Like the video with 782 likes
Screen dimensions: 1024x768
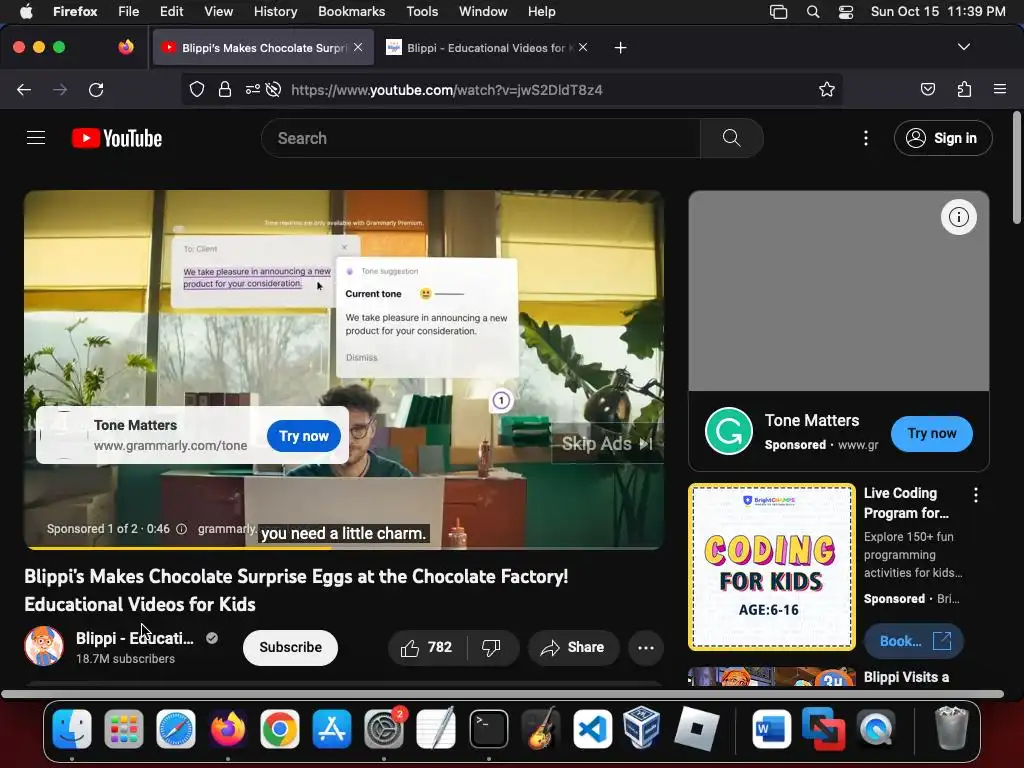click(x=427, y=647)
